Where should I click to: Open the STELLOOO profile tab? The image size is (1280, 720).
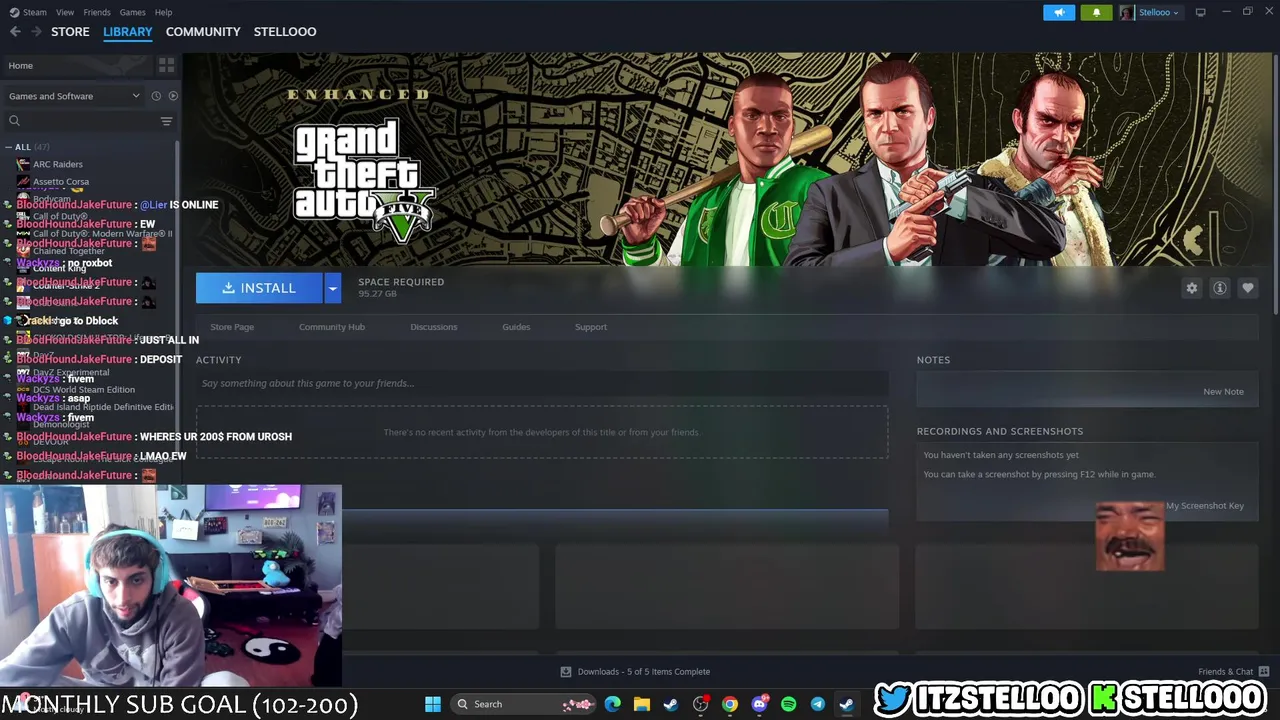[x=285, y=32]
